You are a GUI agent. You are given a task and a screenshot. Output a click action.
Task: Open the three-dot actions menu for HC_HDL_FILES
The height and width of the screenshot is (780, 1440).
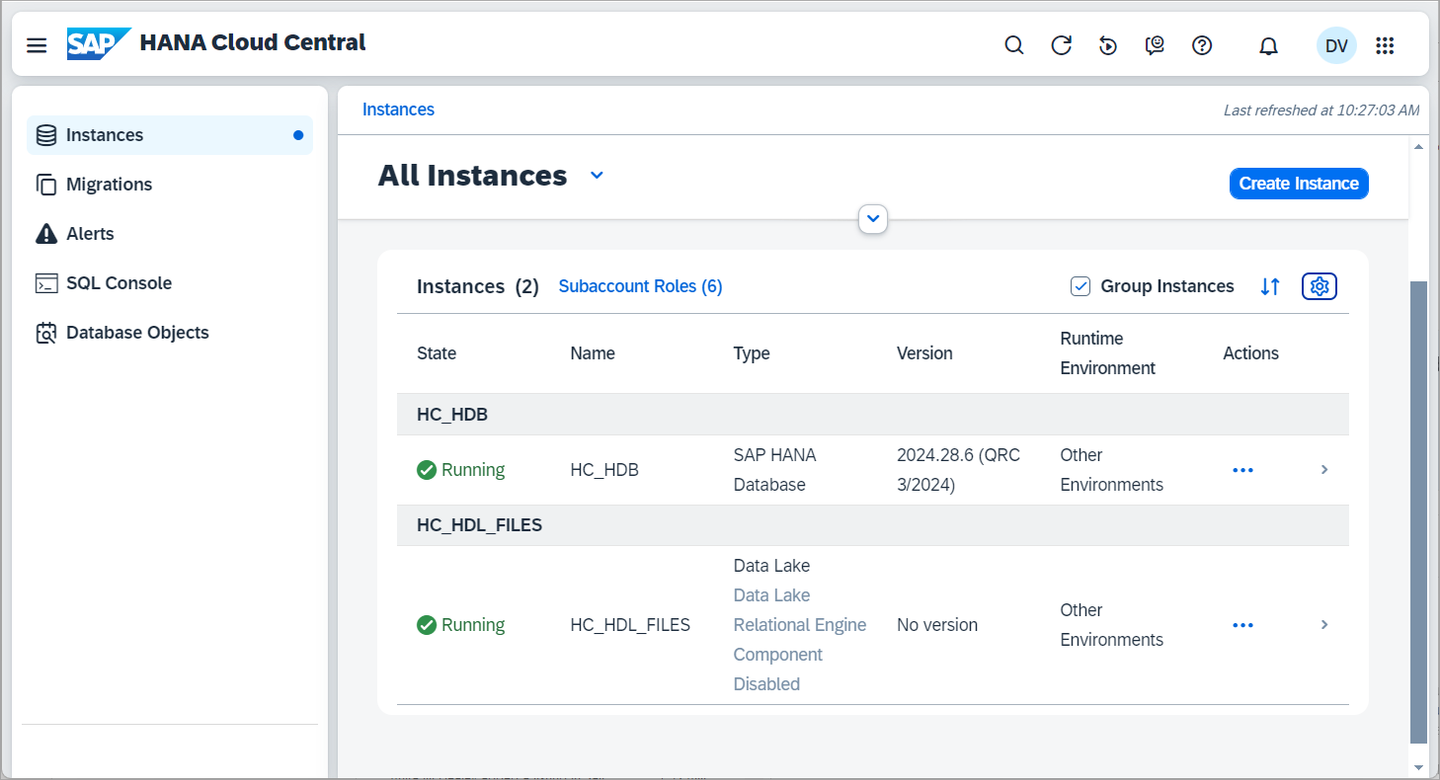(x=1243, y=625)
